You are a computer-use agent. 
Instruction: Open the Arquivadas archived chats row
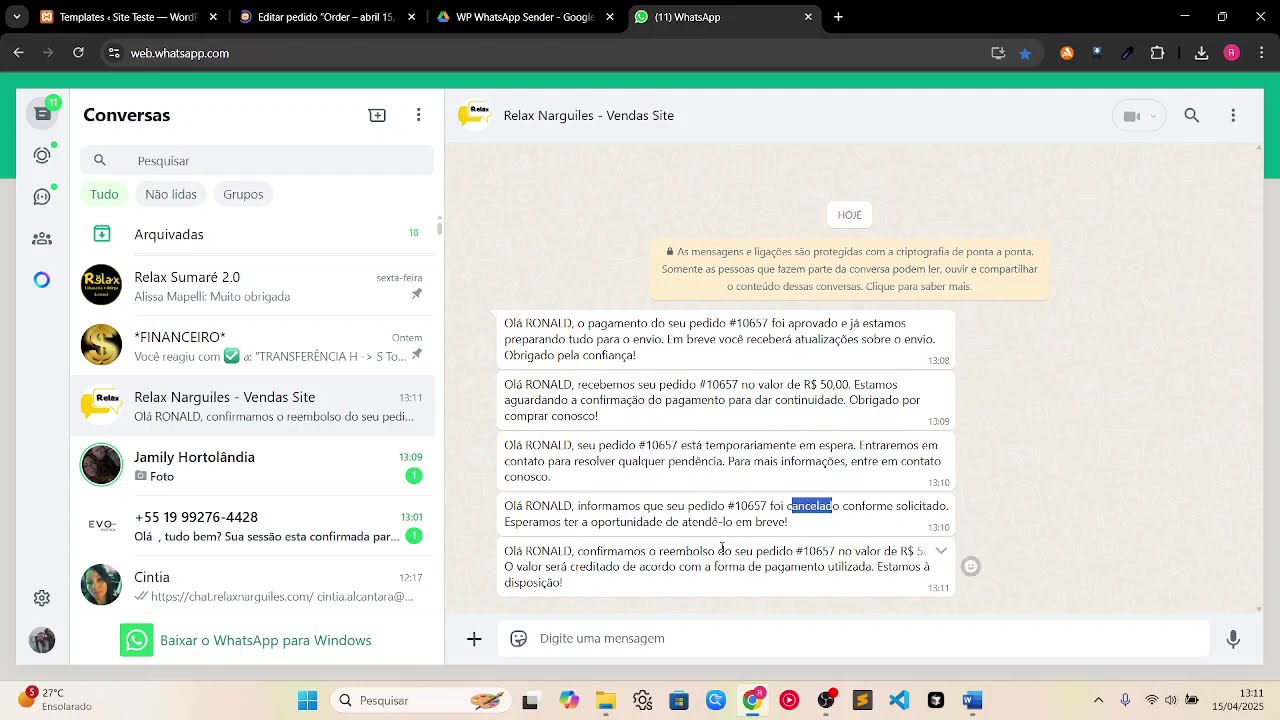coord(252,234)
